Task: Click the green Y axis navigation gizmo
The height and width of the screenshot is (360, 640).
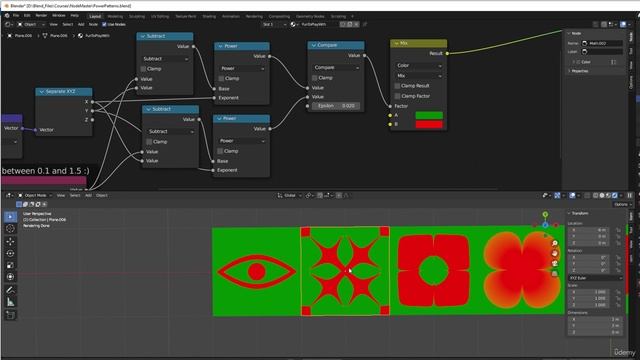Action: 545,214
